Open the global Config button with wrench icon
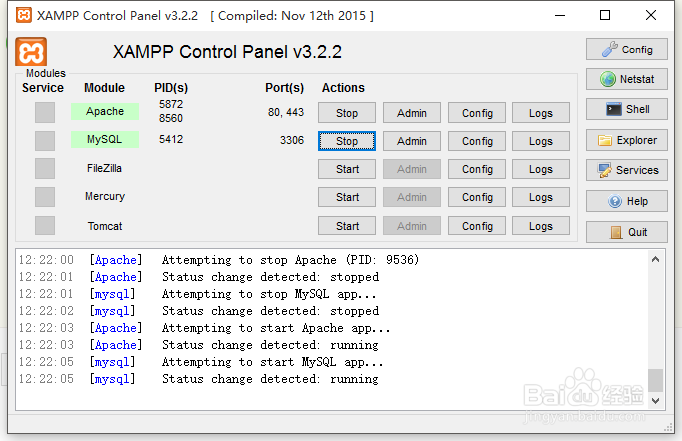 (626, 49)
